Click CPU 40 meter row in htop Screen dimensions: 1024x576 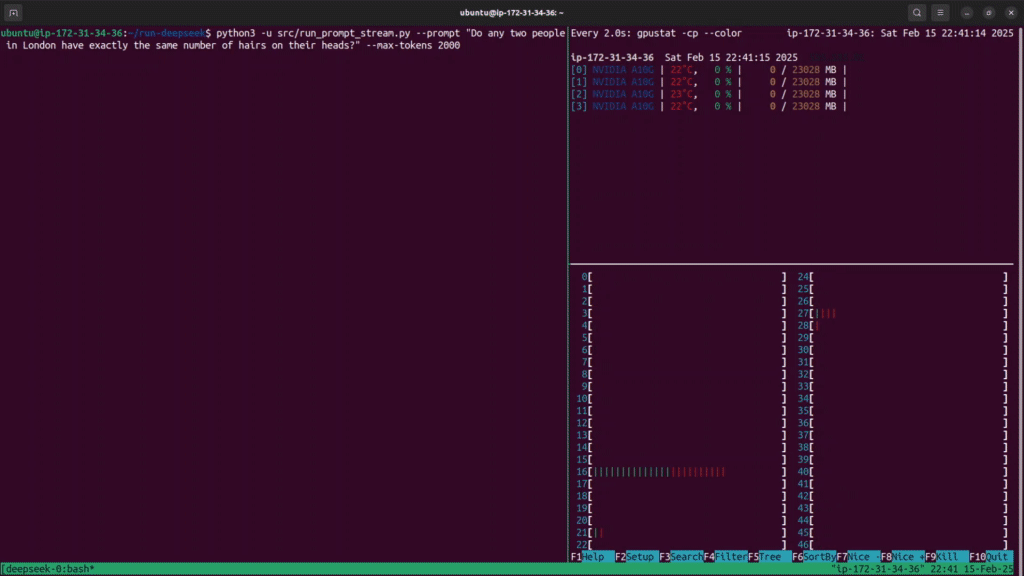point(903,472)
